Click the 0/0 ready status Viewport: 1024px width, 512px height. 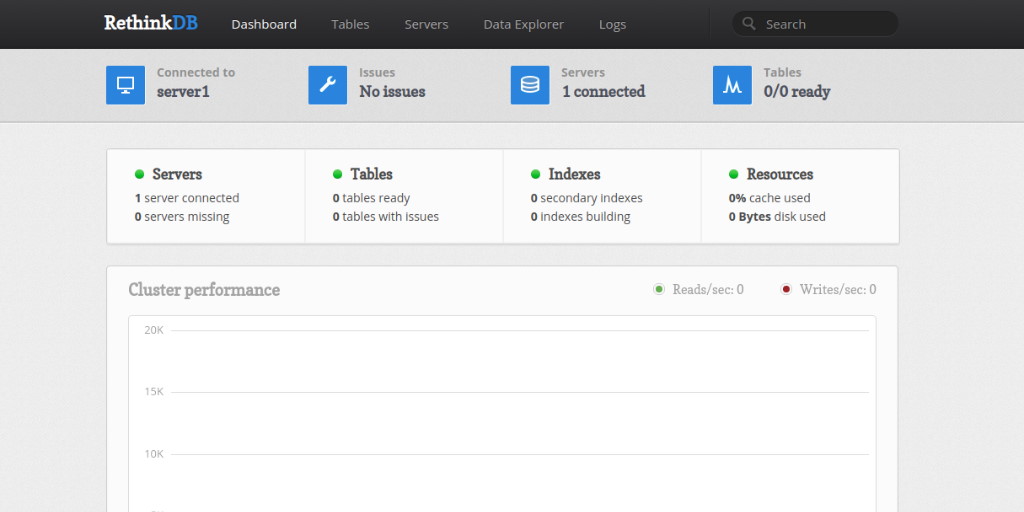coord(797,91)
